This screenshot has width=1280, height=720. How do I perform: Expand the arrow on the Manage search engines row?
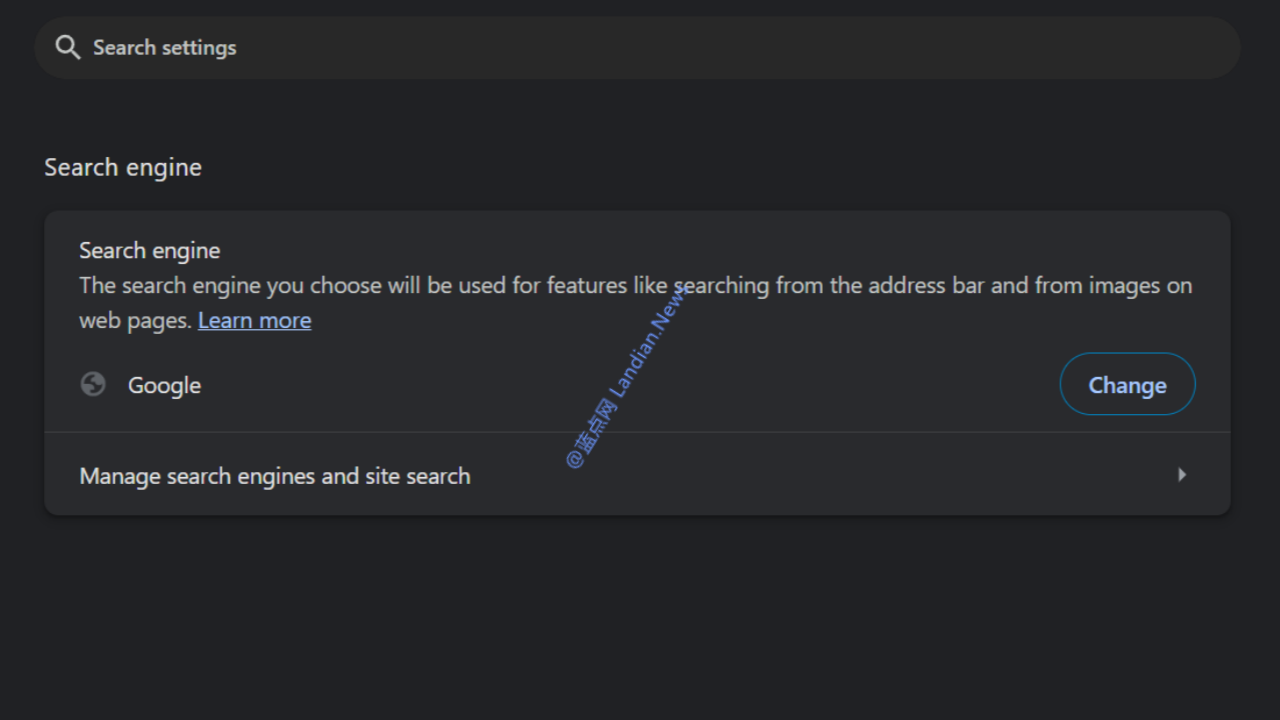(1181, 475)
